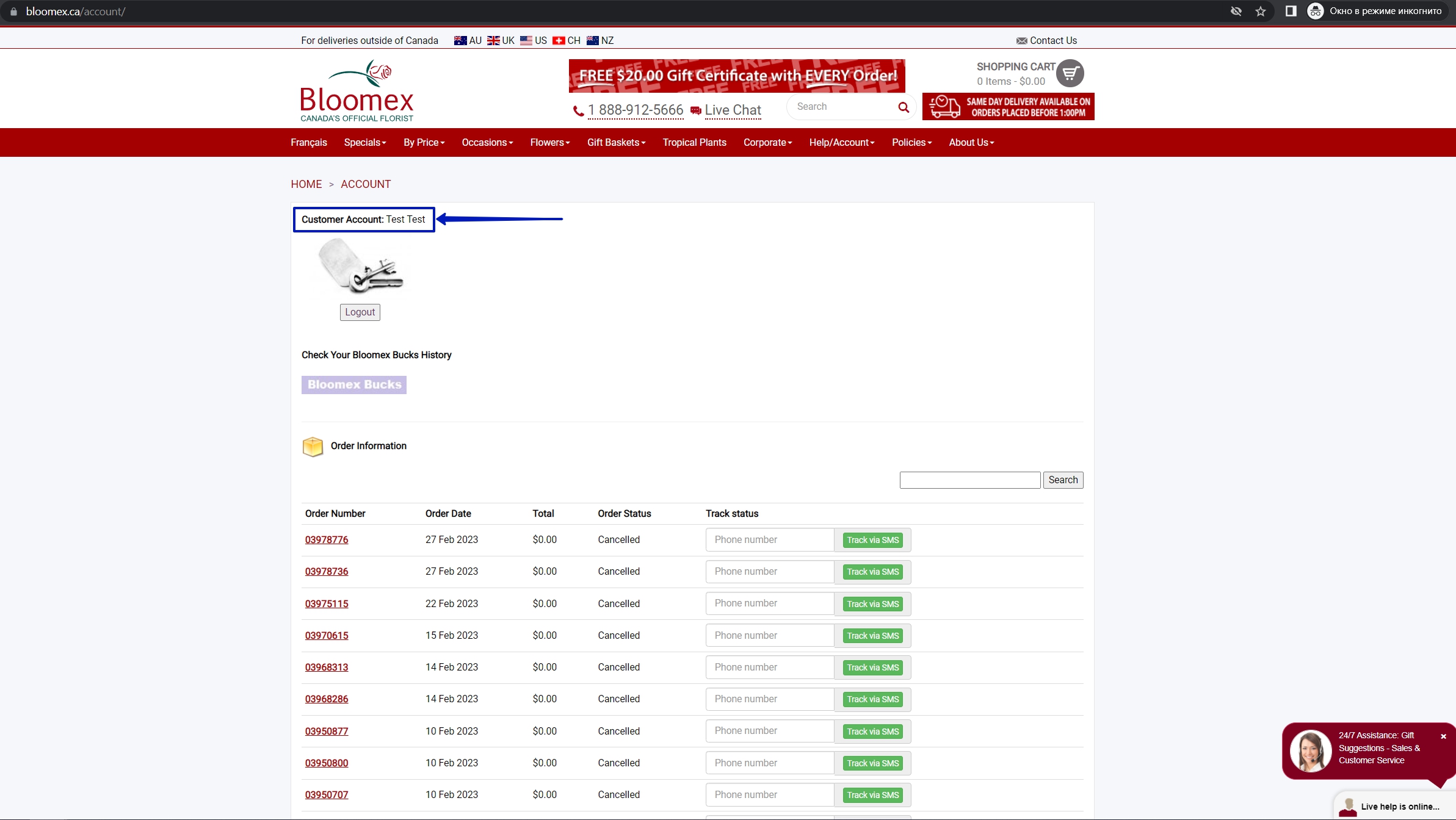The height and width of the screenshot is (820, 1456).
Task: Click the order Search button
Action: [x=1063, y=480]
